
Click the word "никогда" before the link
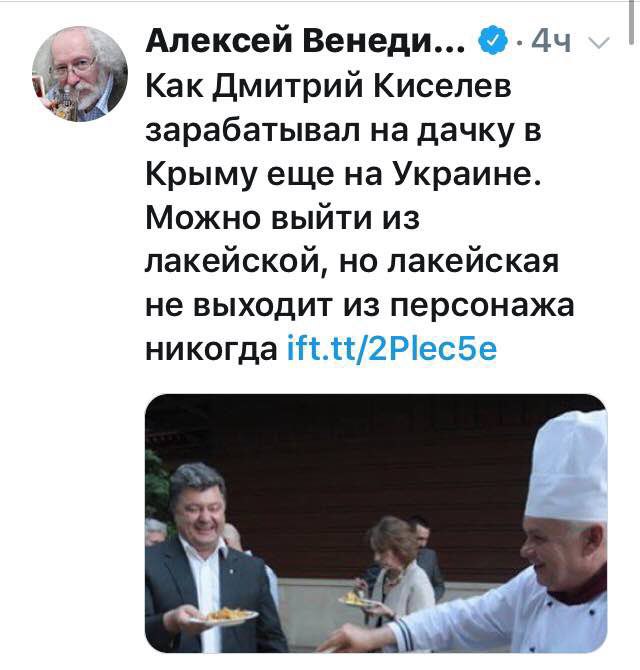coord(211,350)
